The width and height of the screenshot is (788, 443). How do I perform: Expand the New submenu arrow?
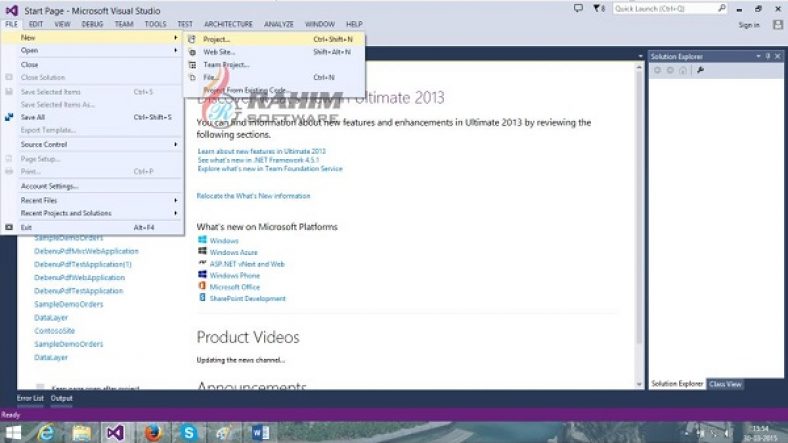pos(175,38)
